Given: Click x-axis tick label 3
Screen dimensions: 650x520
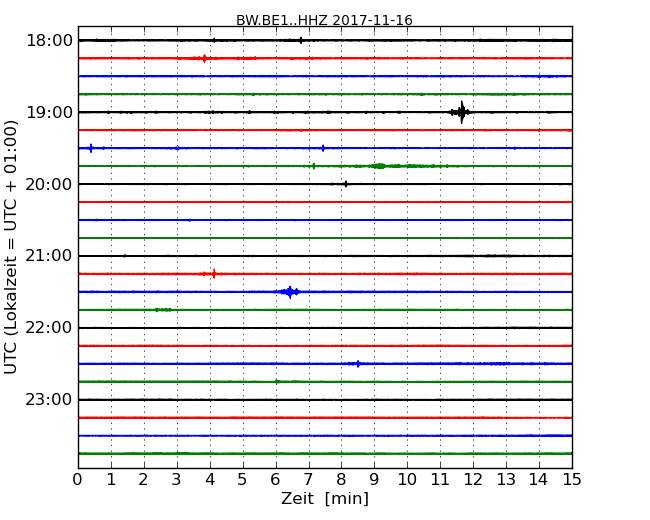Looking at the screenshot, I should 177,479.
